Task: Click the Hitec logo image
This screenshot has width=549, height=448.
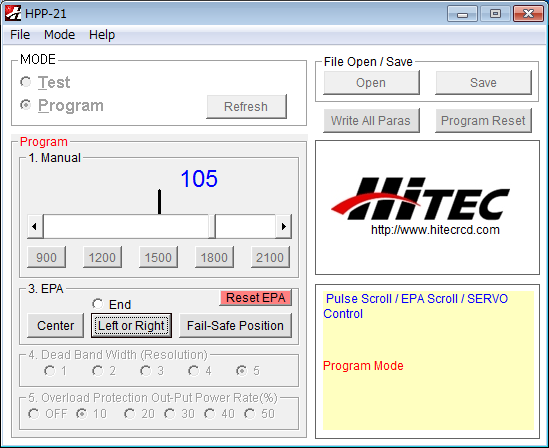Action: pyautogui.click(x=420, y=198)
